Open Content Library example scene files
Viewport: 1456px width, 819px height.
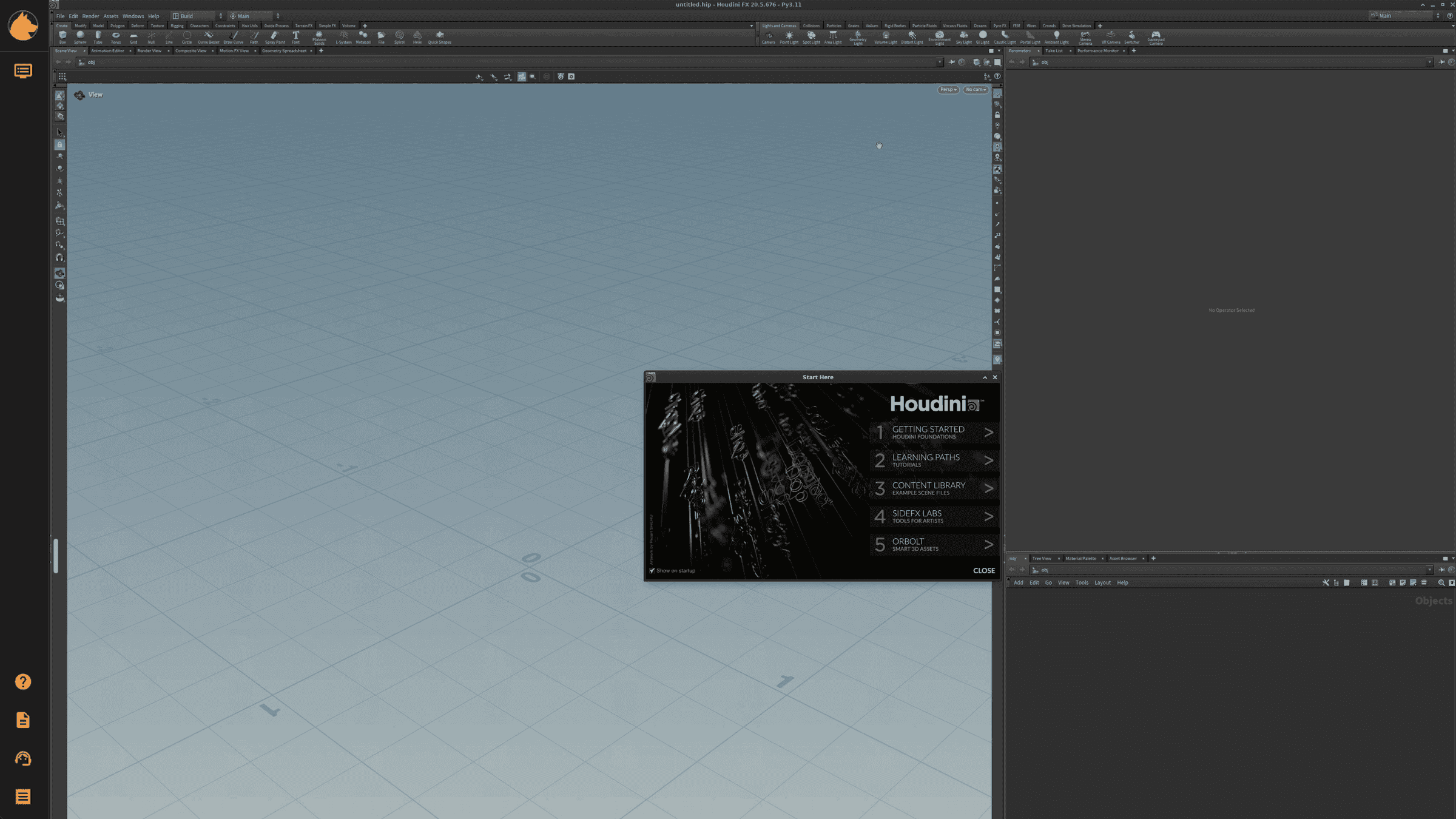click(934, 488)
